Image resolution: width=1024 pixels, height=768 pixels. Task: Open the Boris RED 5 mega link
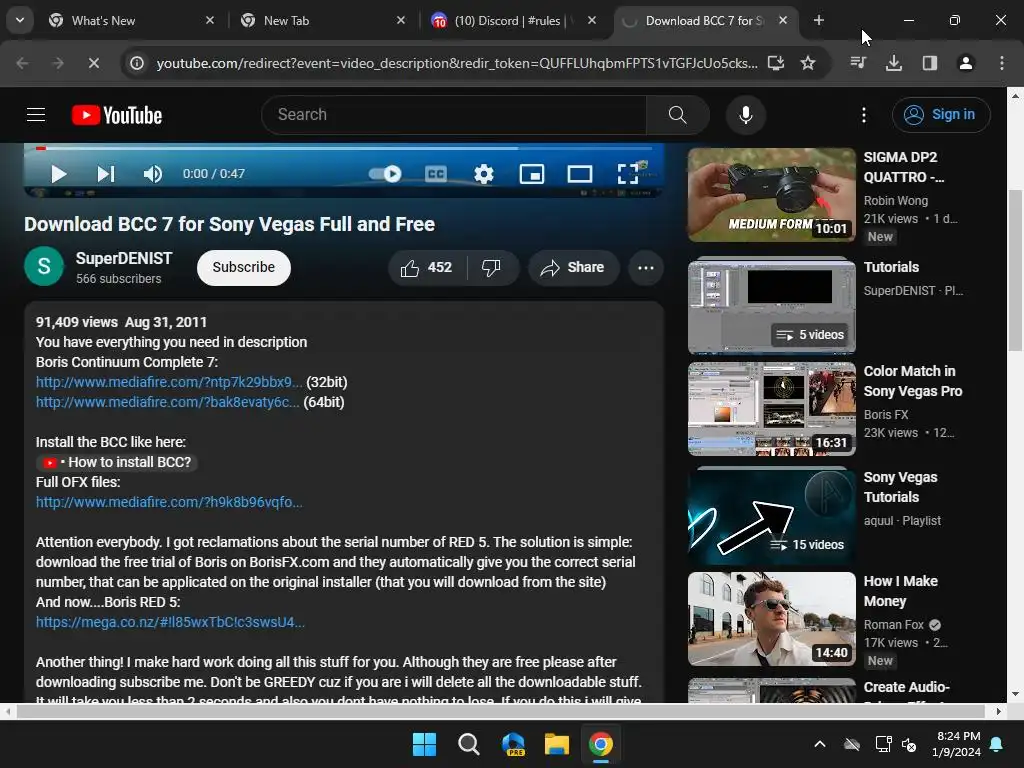[x=170, y=622]
